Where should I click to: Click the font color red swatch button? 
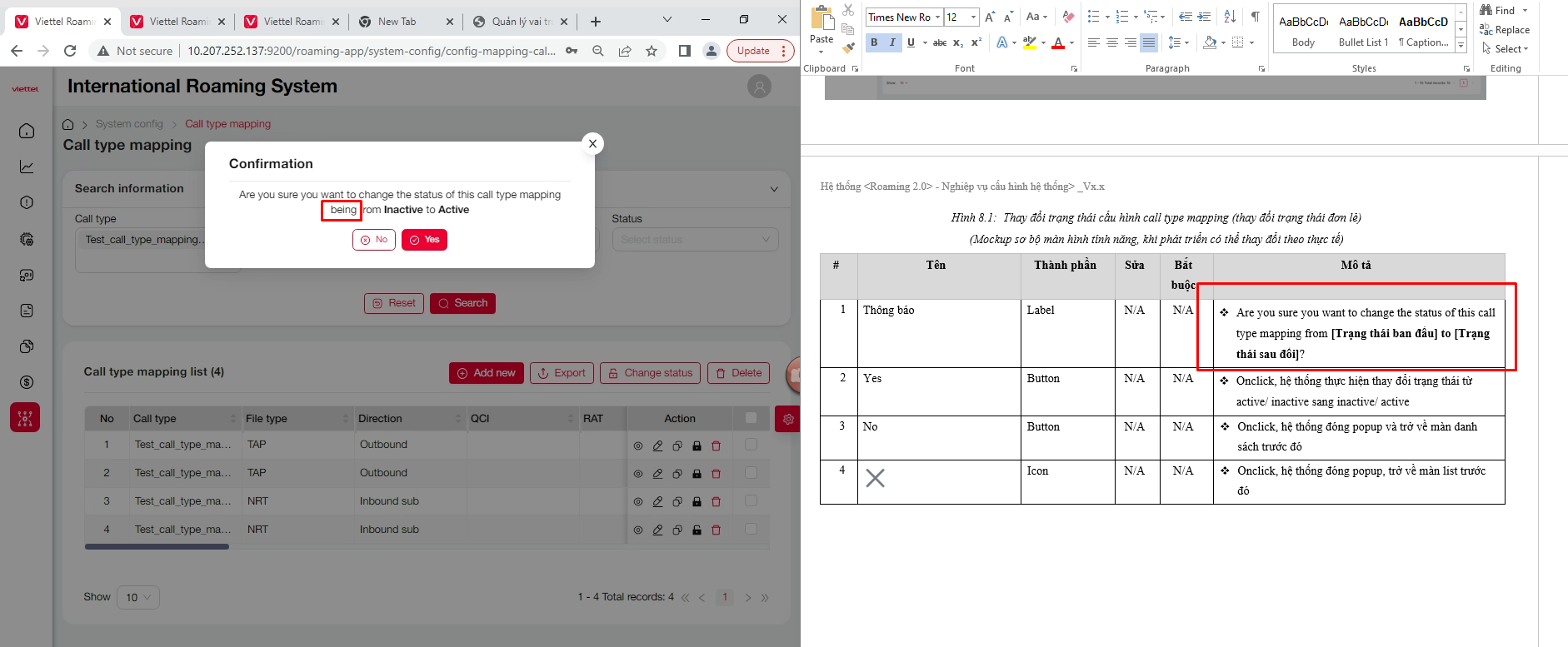tap(1058, 42)
